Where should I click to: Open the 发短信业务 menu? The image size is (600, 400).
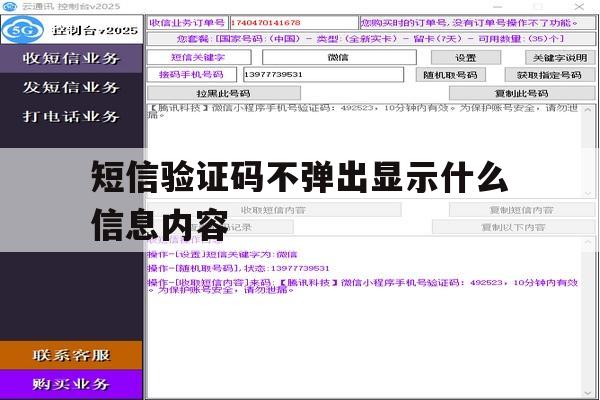71,88
